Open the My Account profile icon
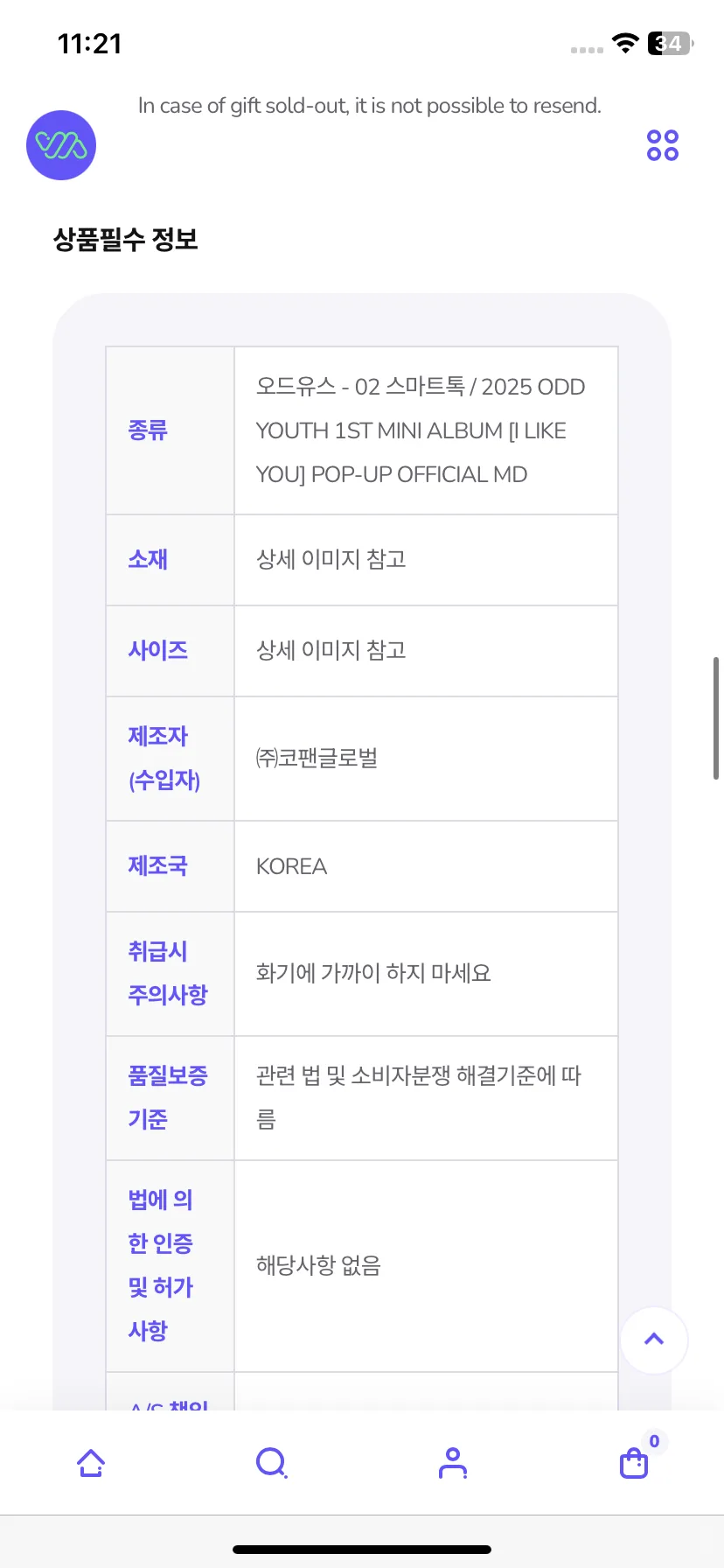The height and width of the screenshot is (1568, 724). point(453,1462)
